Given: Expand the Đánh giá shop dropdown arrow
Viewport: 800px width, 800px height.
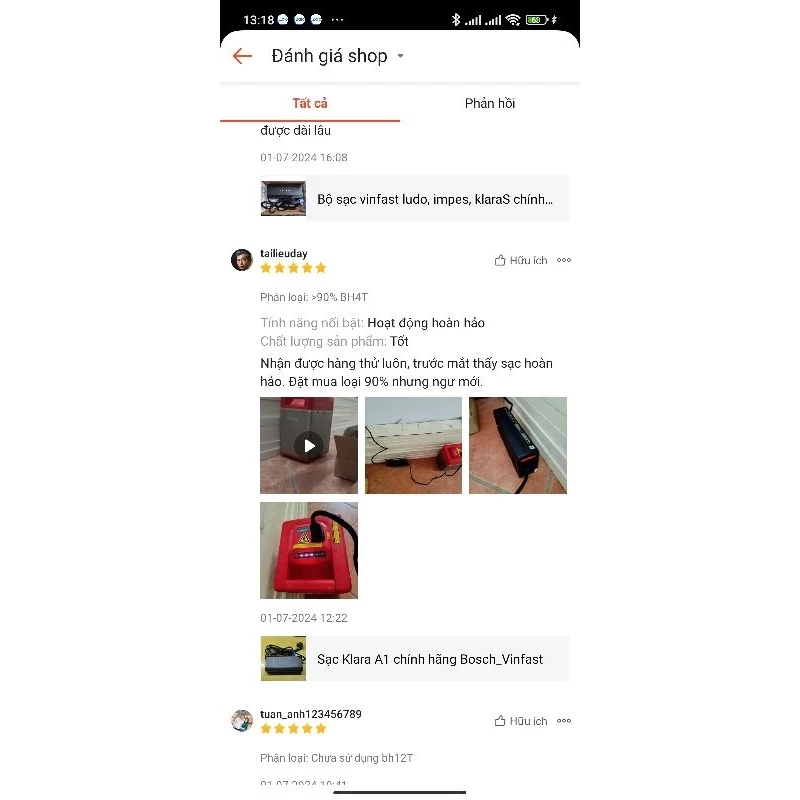Looking at the screenshot, I should pos(401,56).
